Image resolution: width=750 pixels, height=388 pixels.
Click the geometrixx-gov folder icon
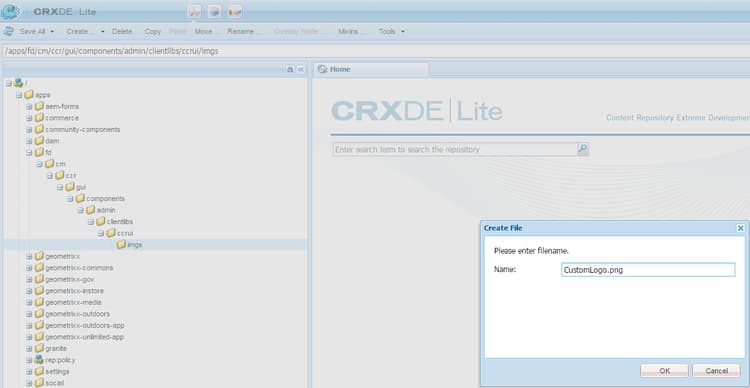point(39,279)
